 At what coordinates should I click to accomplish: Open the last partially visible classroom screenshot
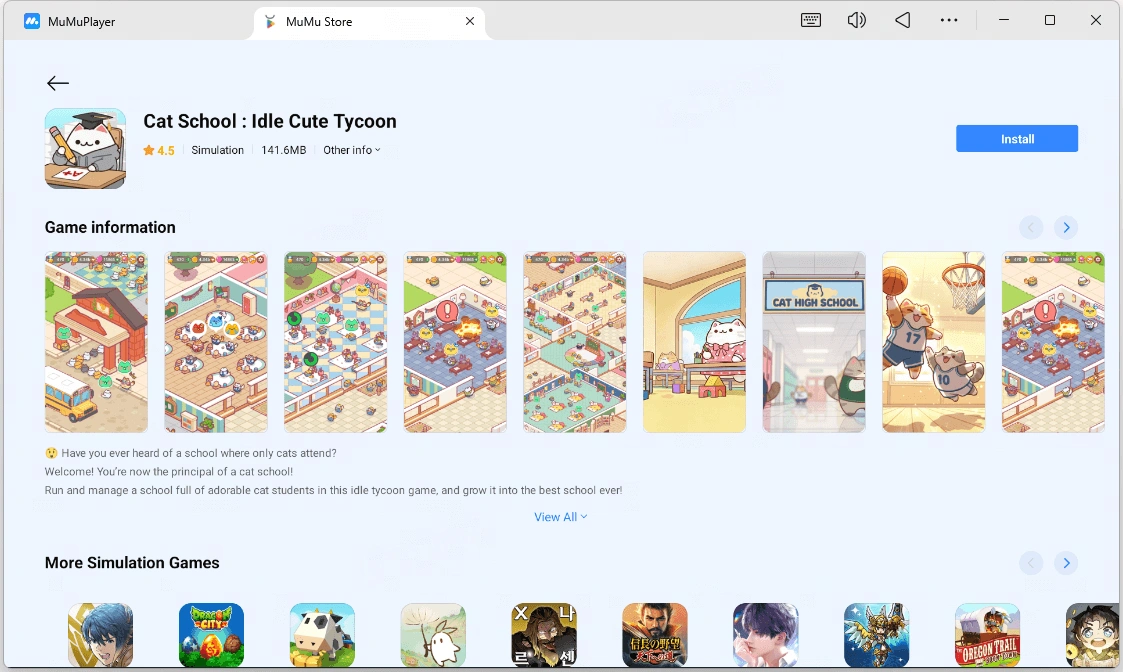pyautogui.click(x=1054, y=342)
